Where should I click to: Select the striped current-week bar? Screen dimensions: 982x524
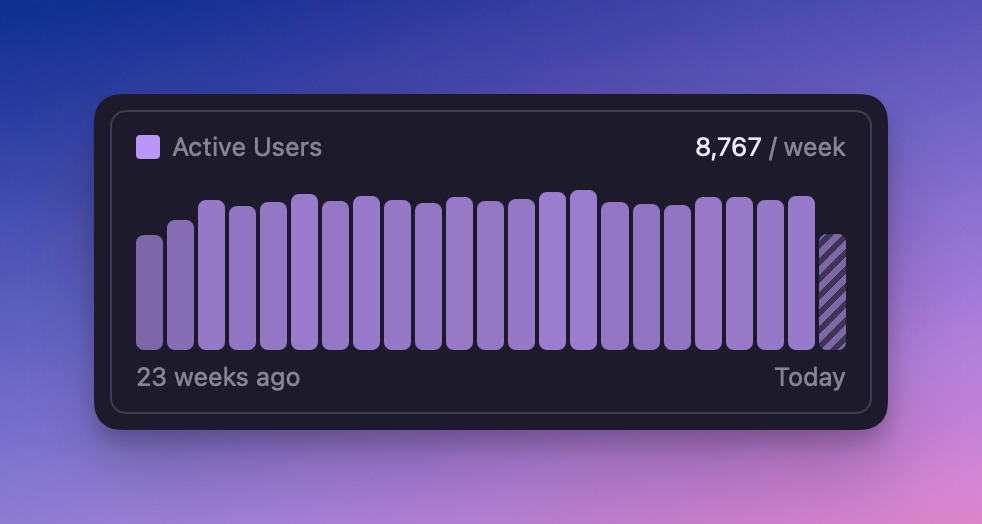click(832, 292)
